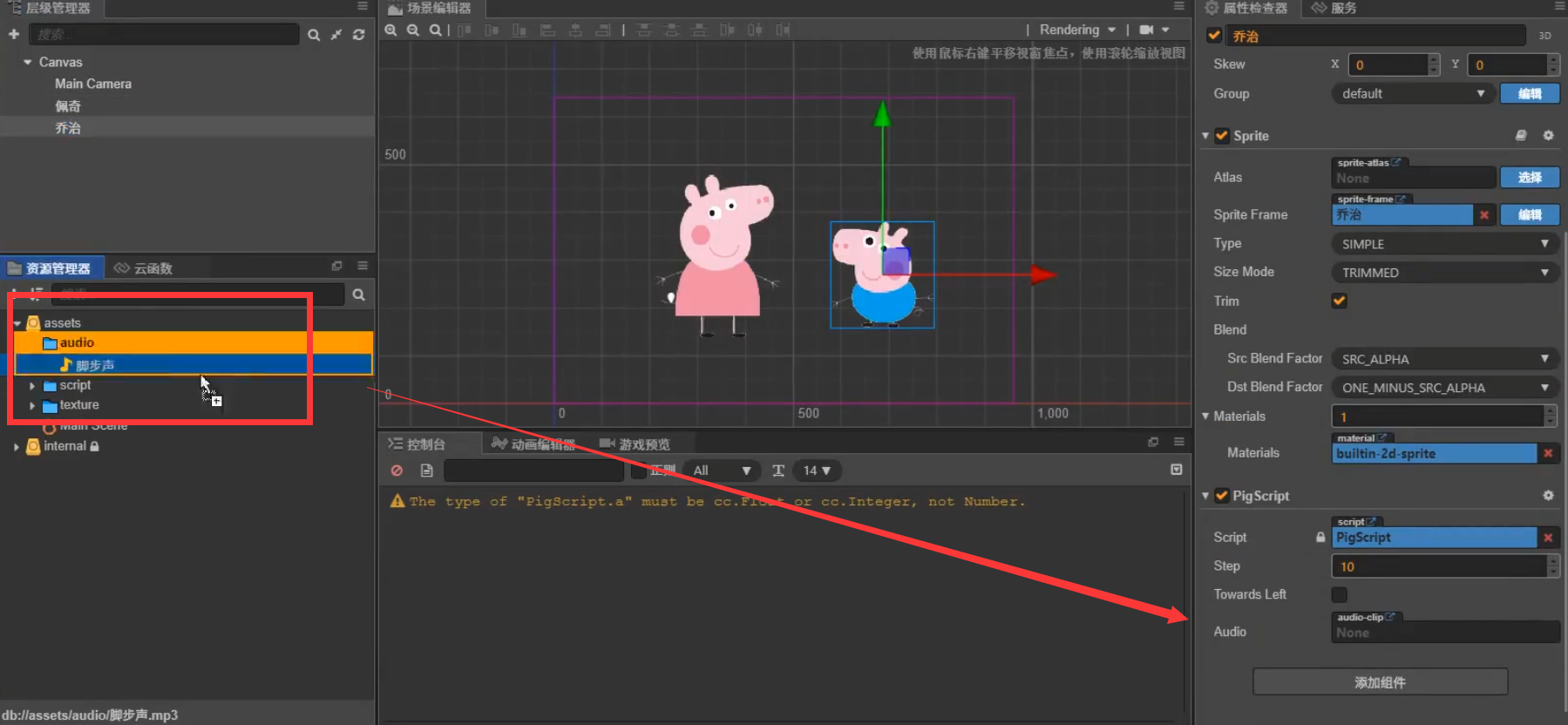The width and height of the screenshot is (1568, 725).
Task: Uncheck the Trim checkbox
Action: [x=1340, y=301]
